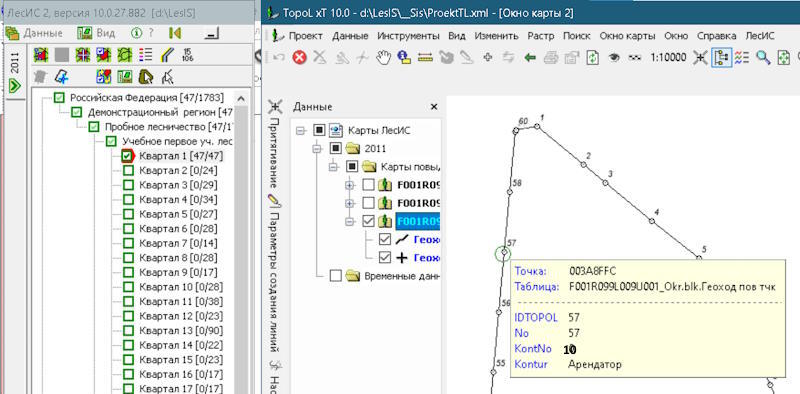Open the Растр menu
Viewport: 800px width, 394px height.
coord(540,36)
